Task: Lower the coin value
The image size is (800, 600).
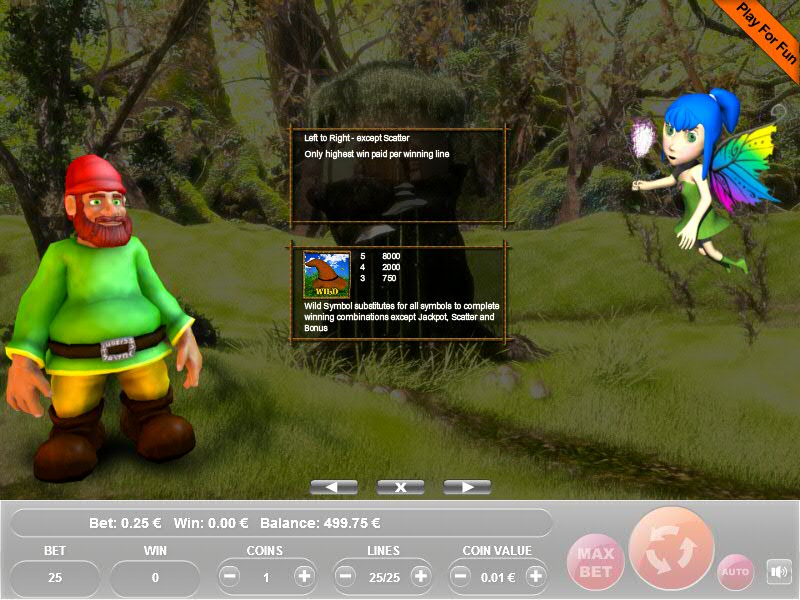Action: click(461, 577)
